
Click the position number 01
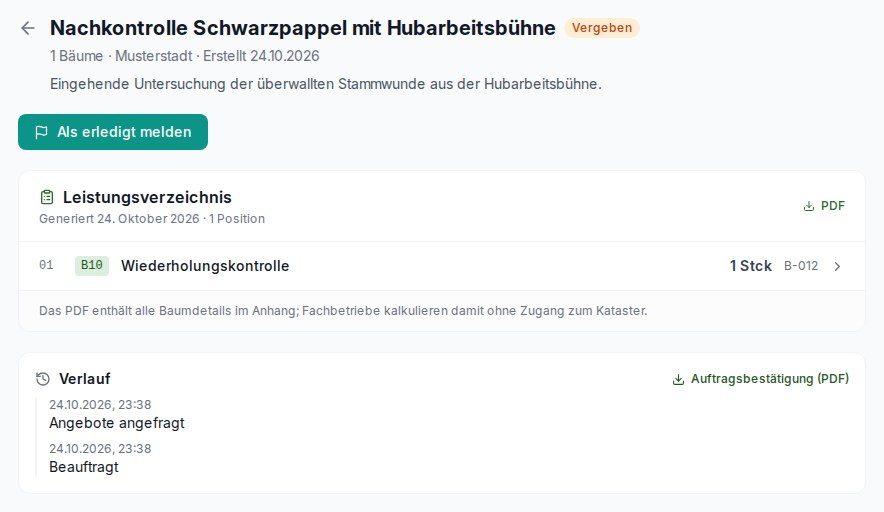point(46,265)
